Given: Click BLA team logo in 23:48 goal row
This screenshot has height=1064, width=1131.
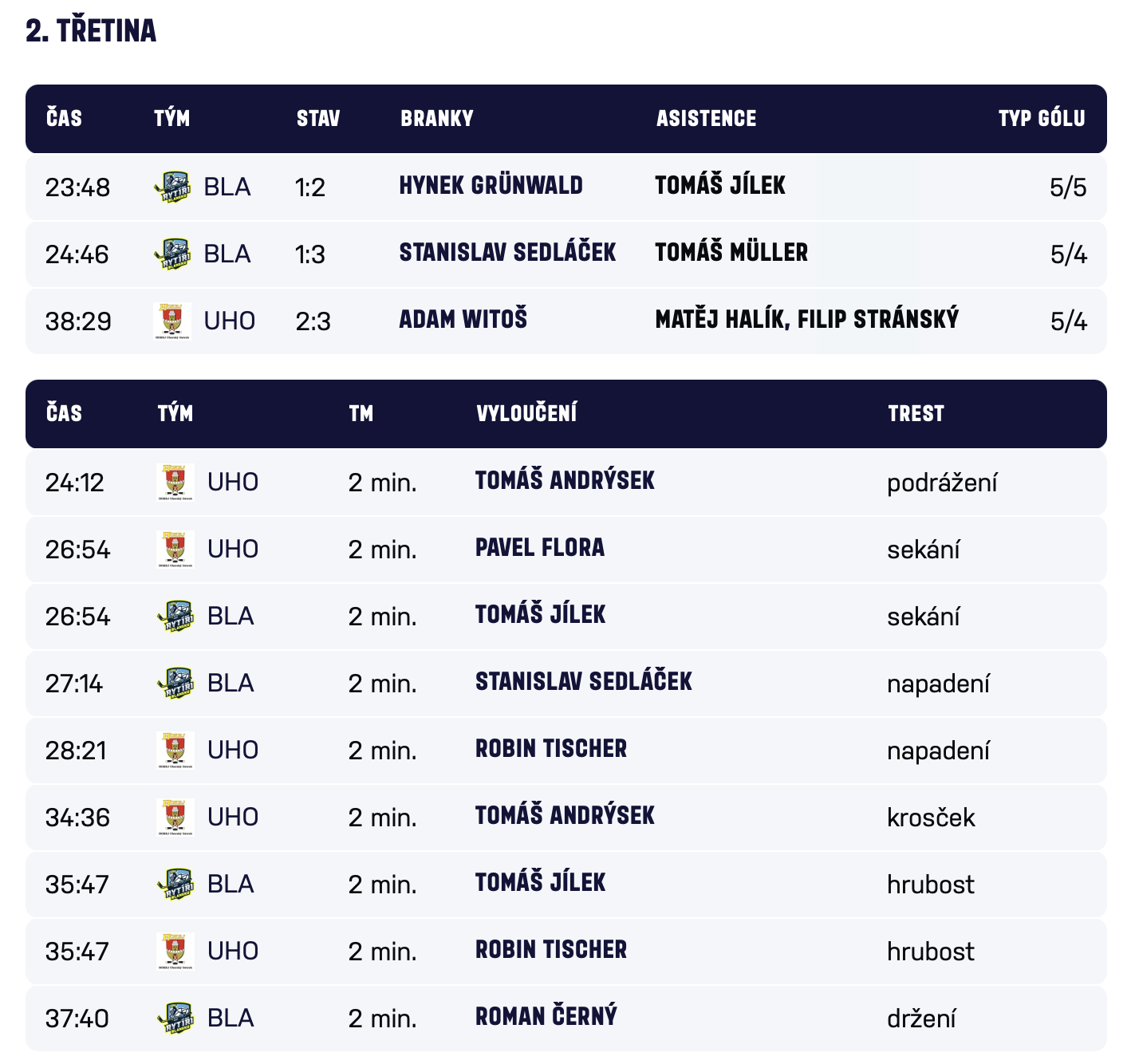Looking at the screenshot, I should tap(172, 187).
